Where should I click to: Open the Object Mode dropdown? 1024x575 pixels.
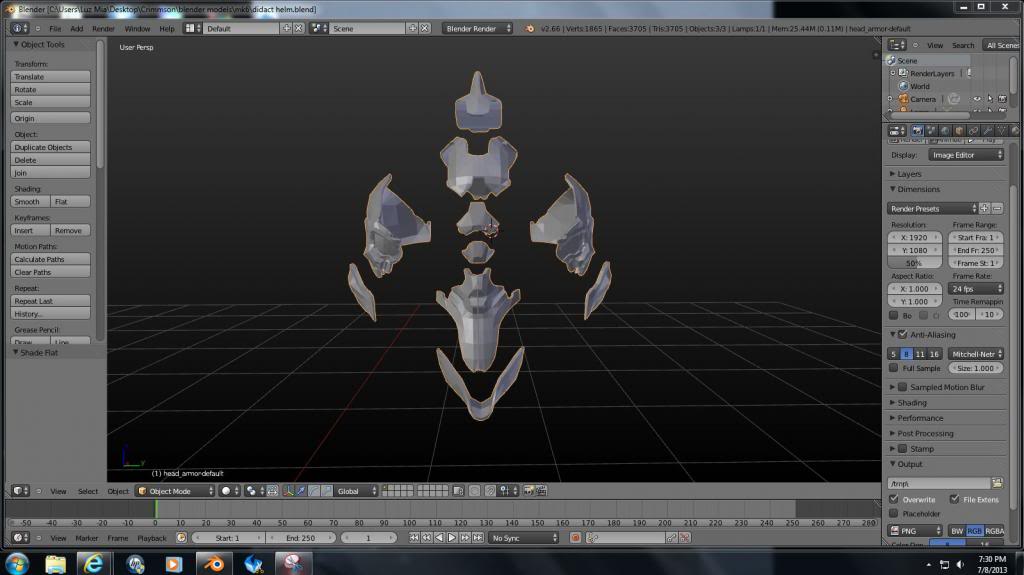[x=175, y=491]
